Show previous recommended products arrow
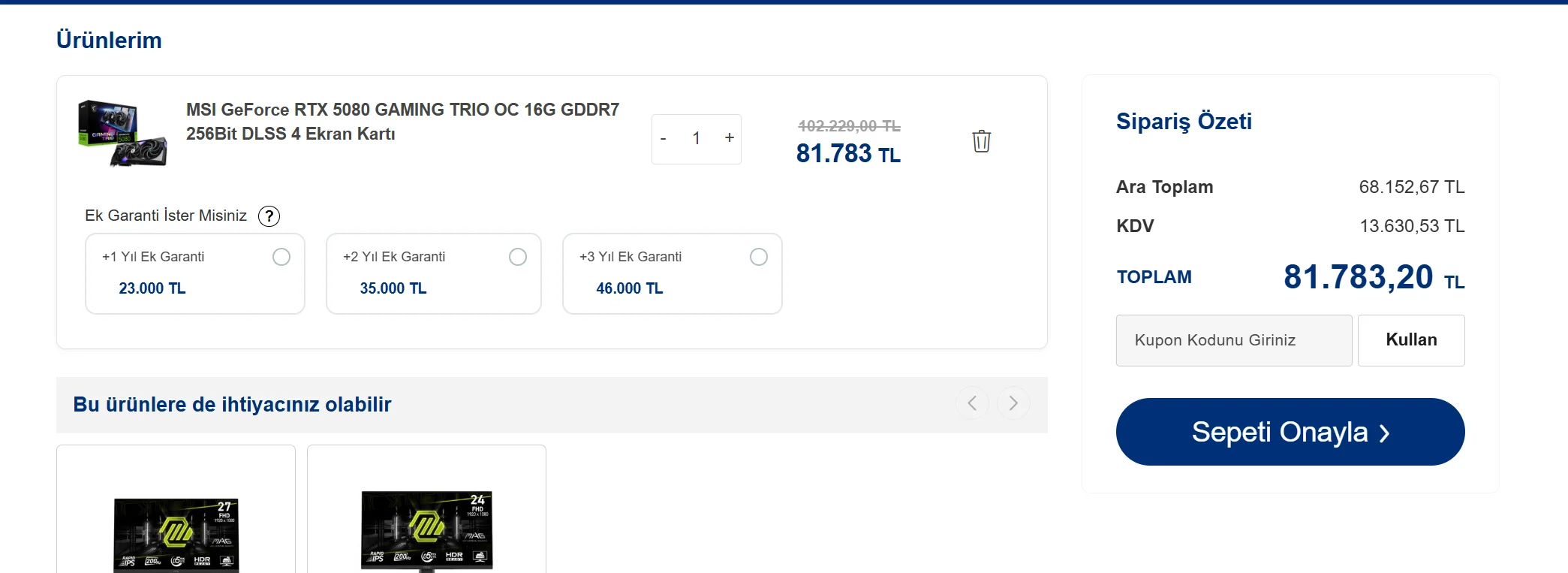 (x=972, y=403)
